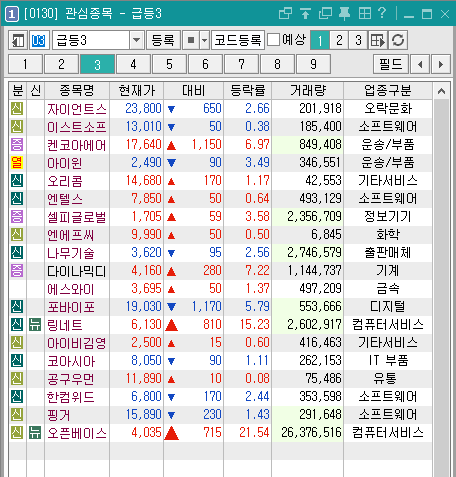The height and width of the screenshot is (477, 456).
Task: Switch to view tab 2 next to 예상
Action: [x=339, y=40]
